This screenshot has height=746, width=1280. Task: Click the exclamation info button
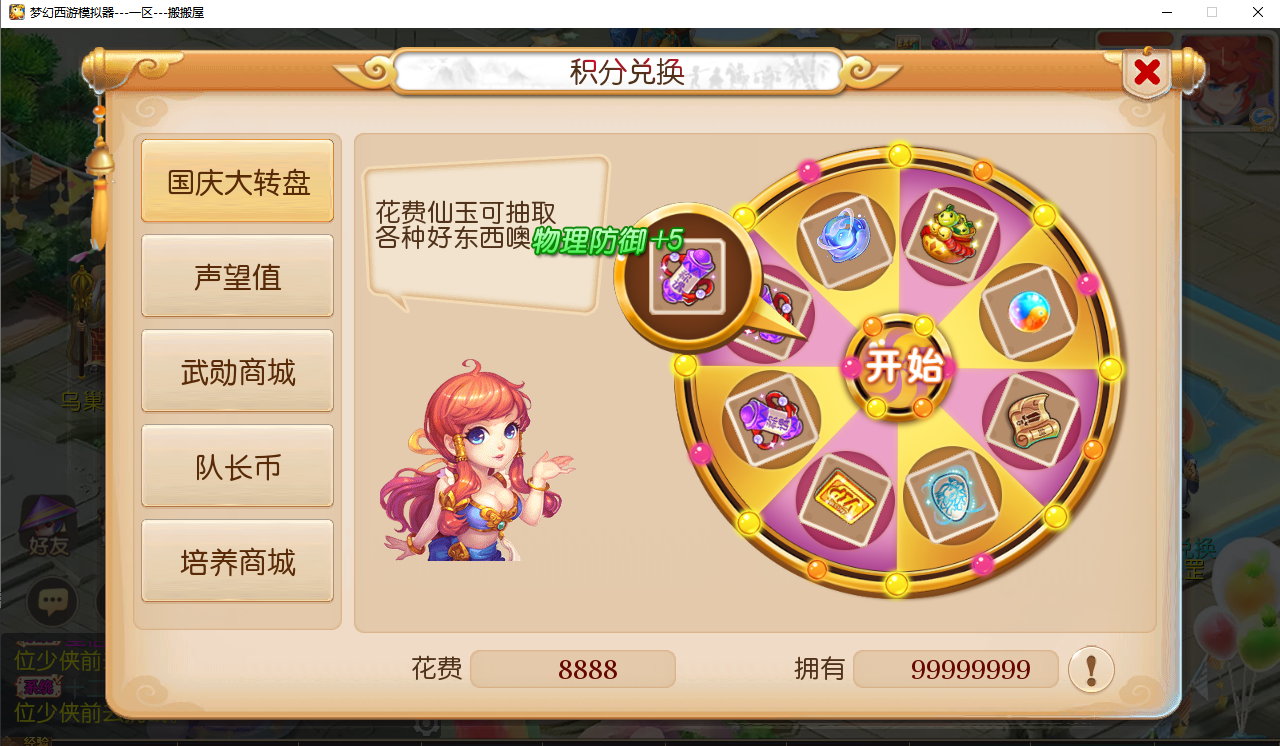pyautogui.click(x=1091, y=668)
